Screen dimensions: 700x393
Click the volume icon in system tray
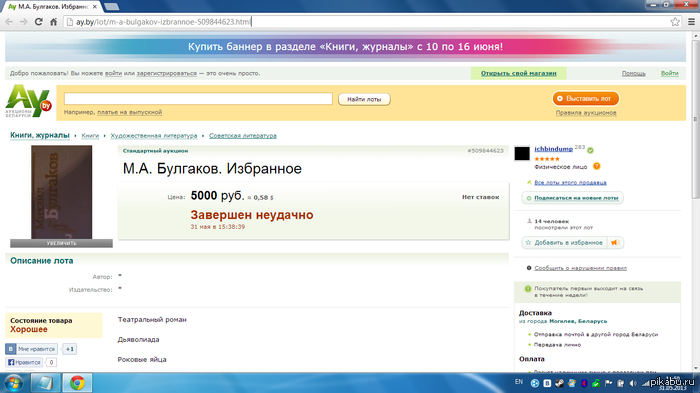pos(633,383)
